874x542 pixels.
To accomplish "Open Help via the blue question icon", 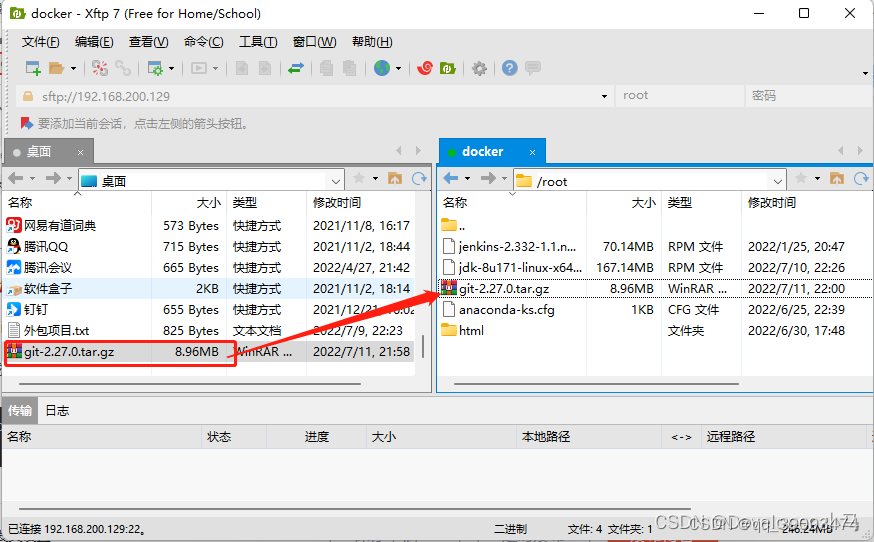I will click(x=509, y=68).
